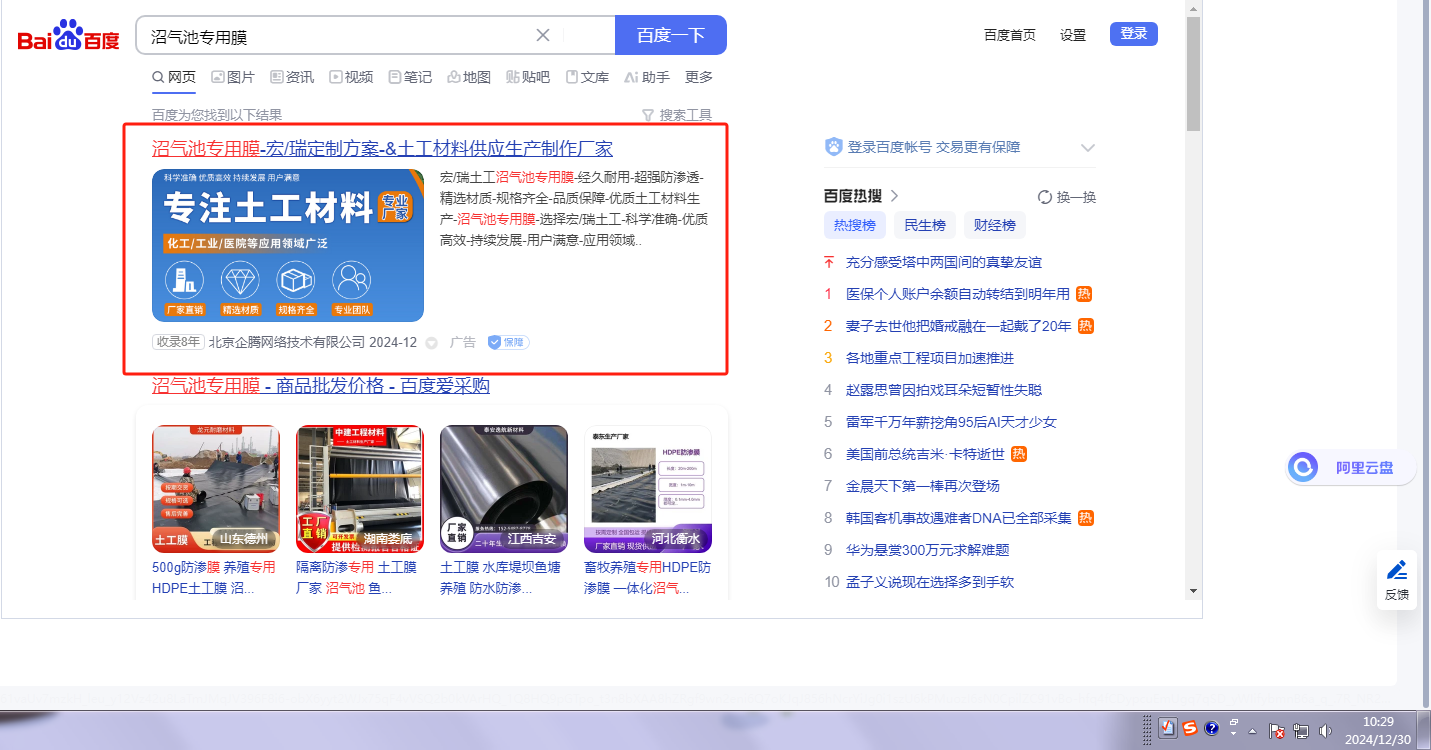Open 隔离防渗专用 土工膜厂家 product link
This screenshot has height=750, width=1431.
[x=357, y=578]
